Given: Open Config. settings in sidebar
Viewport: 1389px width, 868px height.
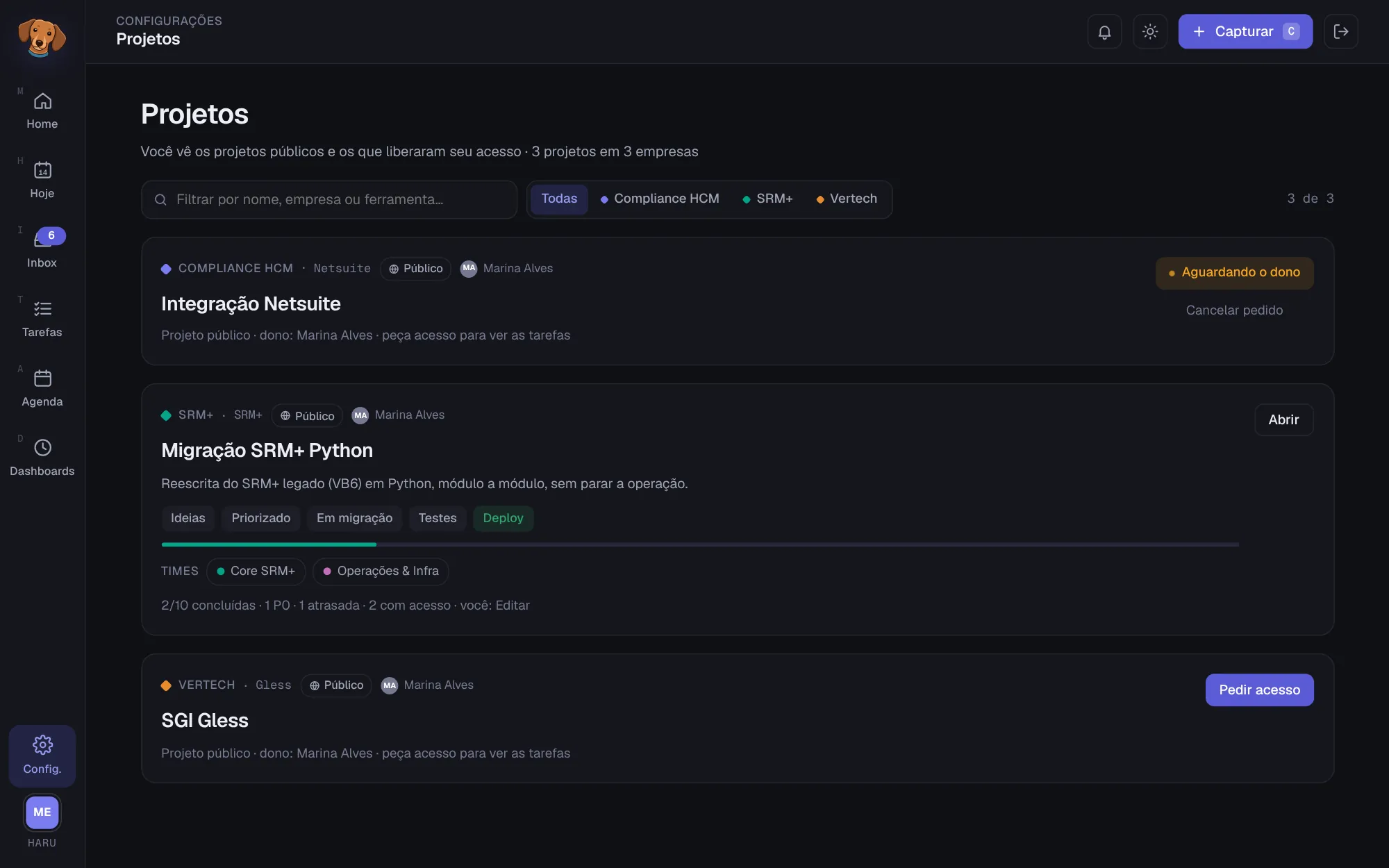Looking at the screenshot, I should [x=42, y=756].
